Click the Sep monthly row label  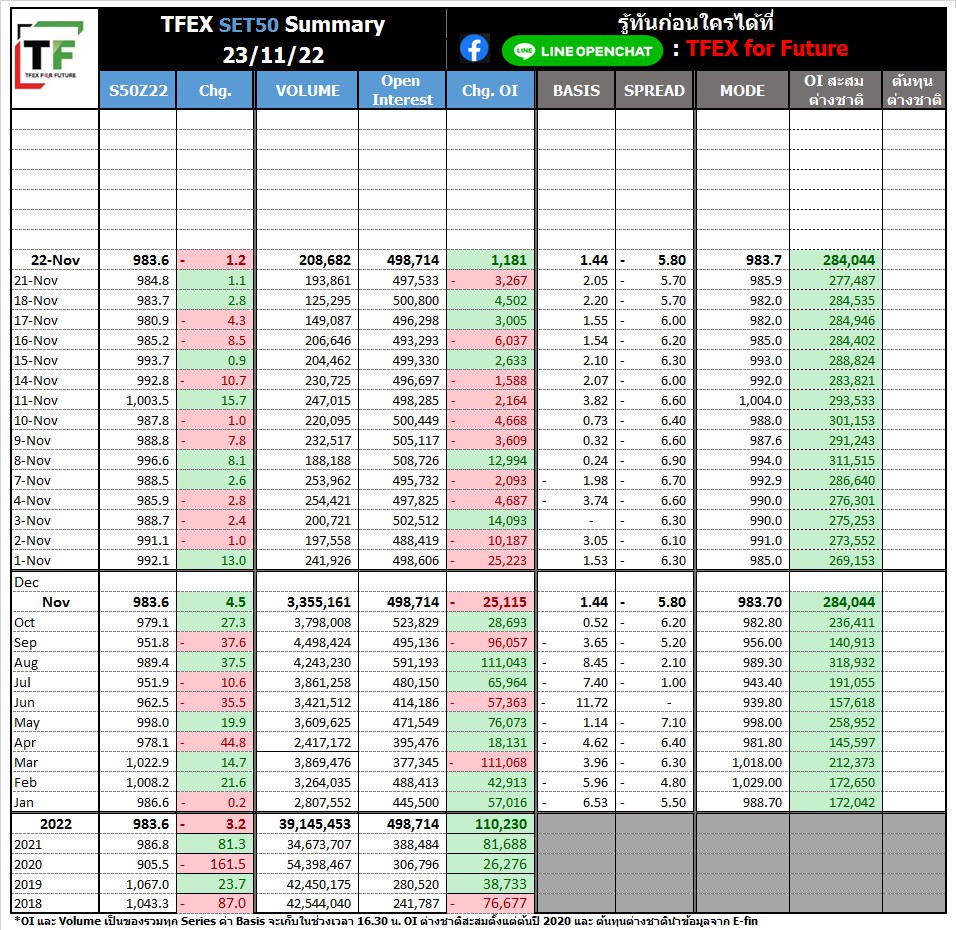pos(26,643)
